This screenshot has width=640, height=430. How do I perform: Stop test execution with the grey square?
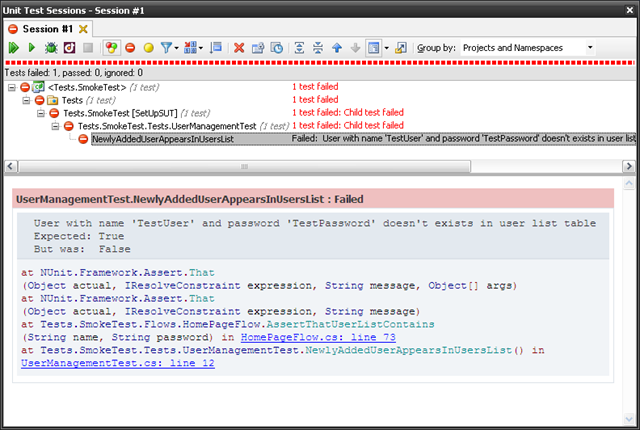(88, 48)
